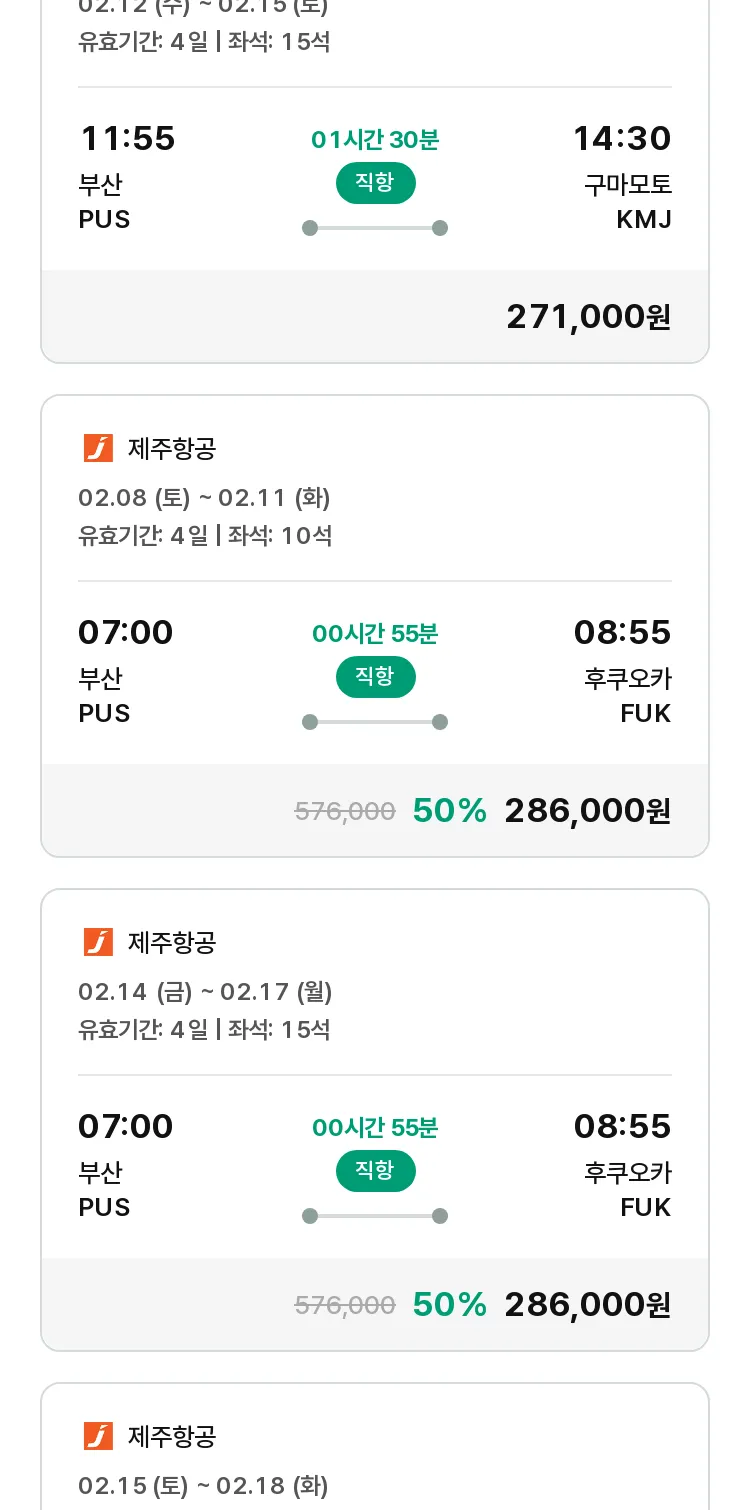The image size is (750, 1510).
Task: Tap 직항 badge on the Kumamoto flight
Action: pyautogui.click(x=375, y=183)
